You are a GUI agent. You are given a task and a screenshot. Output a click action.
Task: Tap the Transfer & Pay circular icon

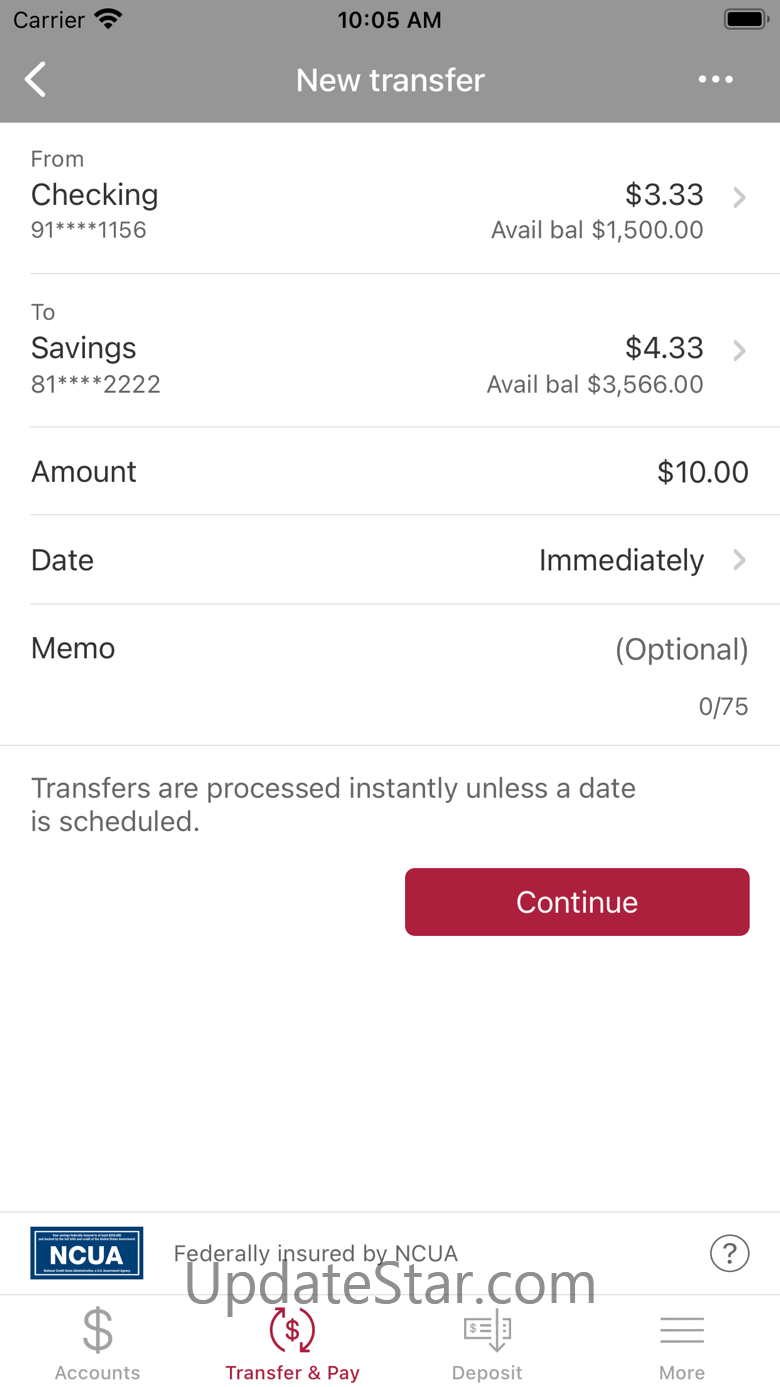(x=292, y=1330)
